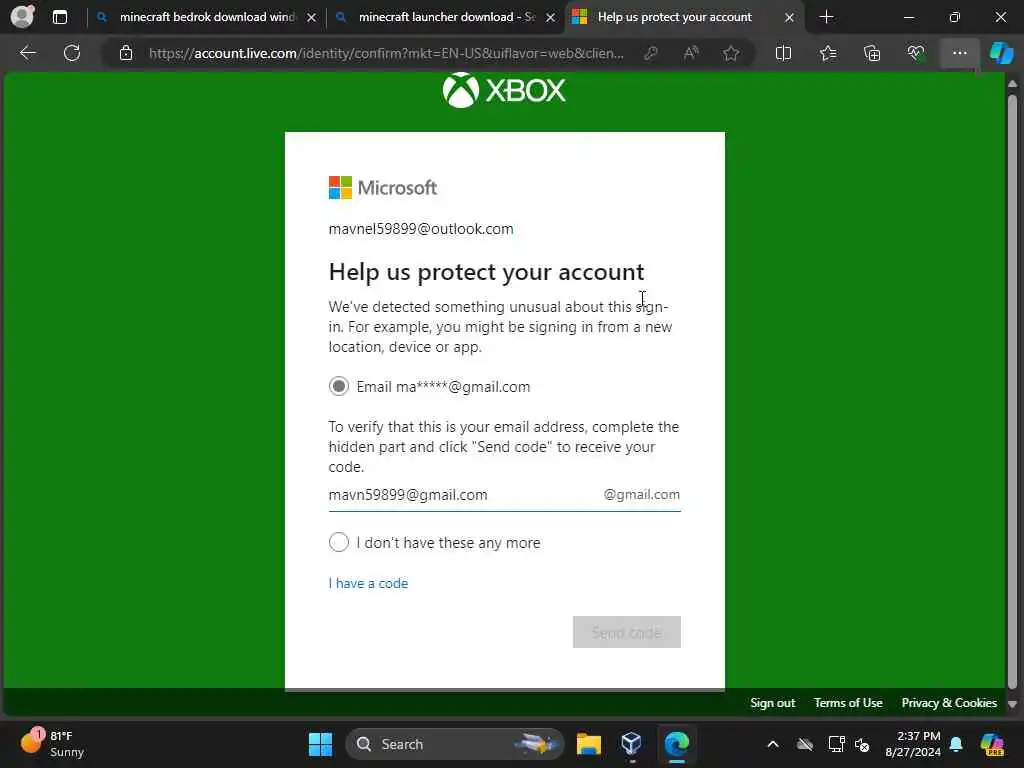Image resolution: width=1024 pixels, height=768 pixels.
Task: Switch to minecraft launcher download tab
Action: click(447, 17)
